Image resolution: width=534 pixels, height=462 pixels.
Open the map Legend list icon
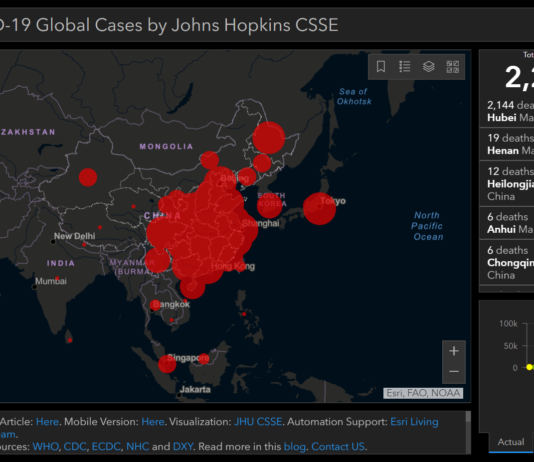tap(405, 66)
